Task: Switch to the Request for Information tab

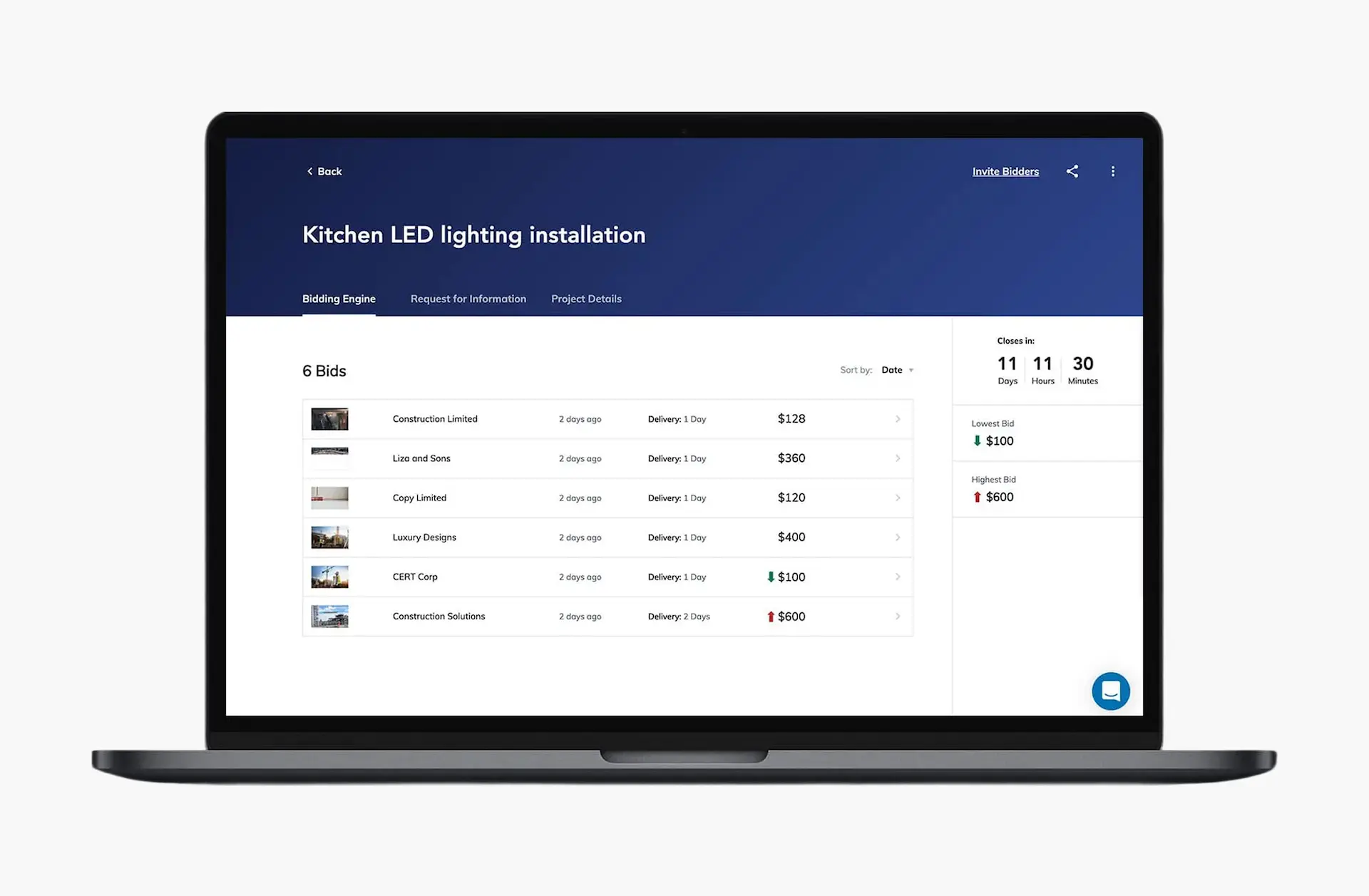Action: click(468, 299)
